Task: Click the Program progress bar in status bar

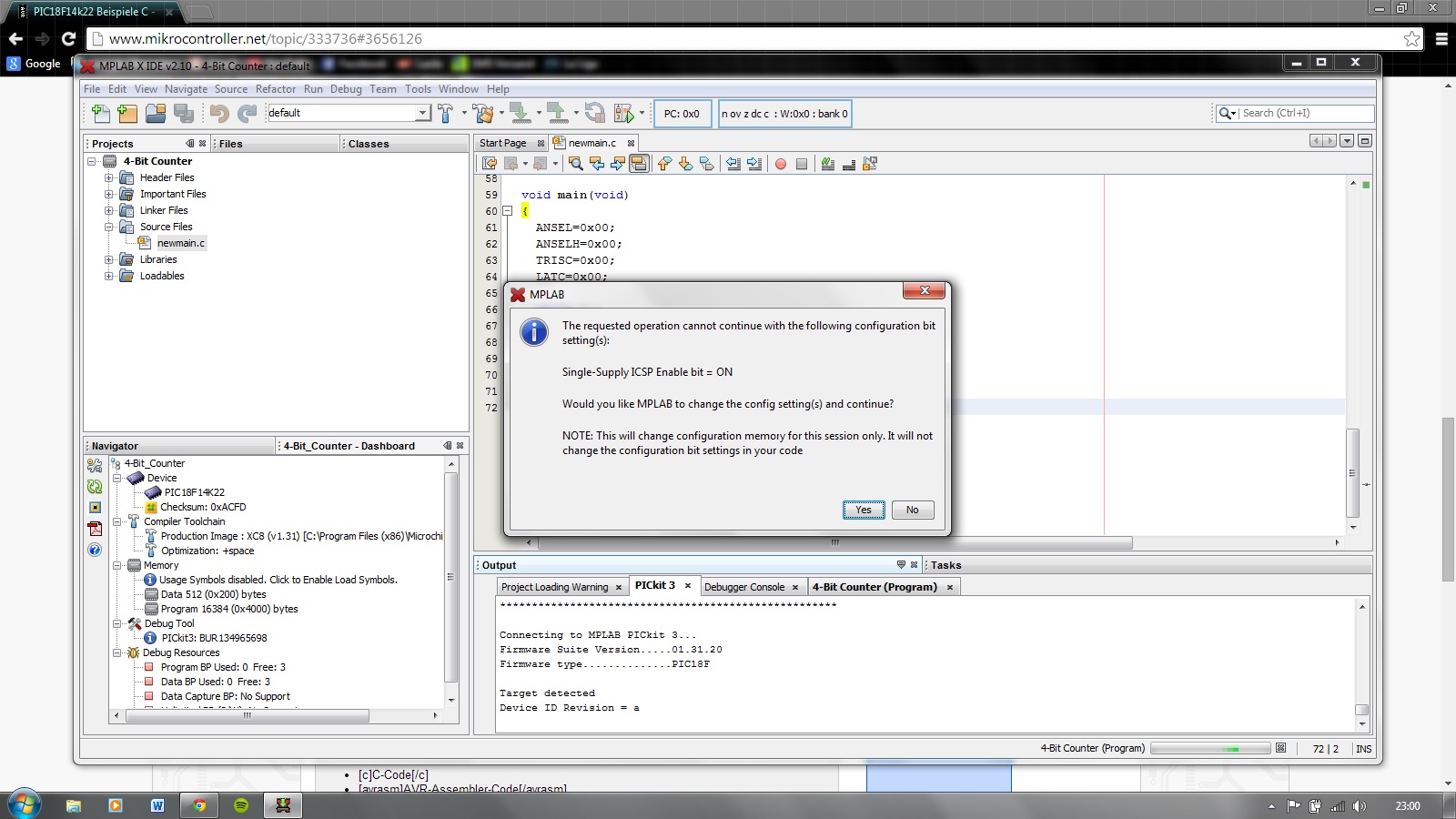Action: pos(1211,748)
